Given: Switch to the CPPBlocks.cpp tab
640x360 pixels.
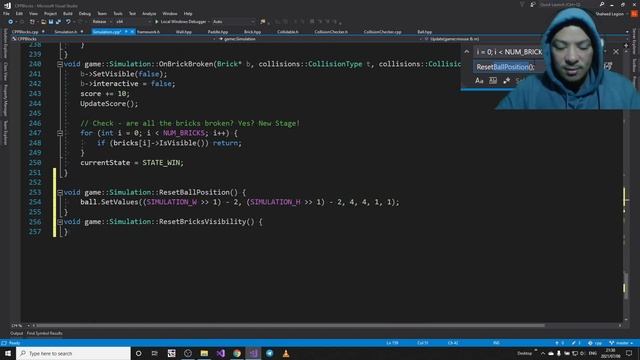Looking at the screenshot, I should (x=25, y=31).
